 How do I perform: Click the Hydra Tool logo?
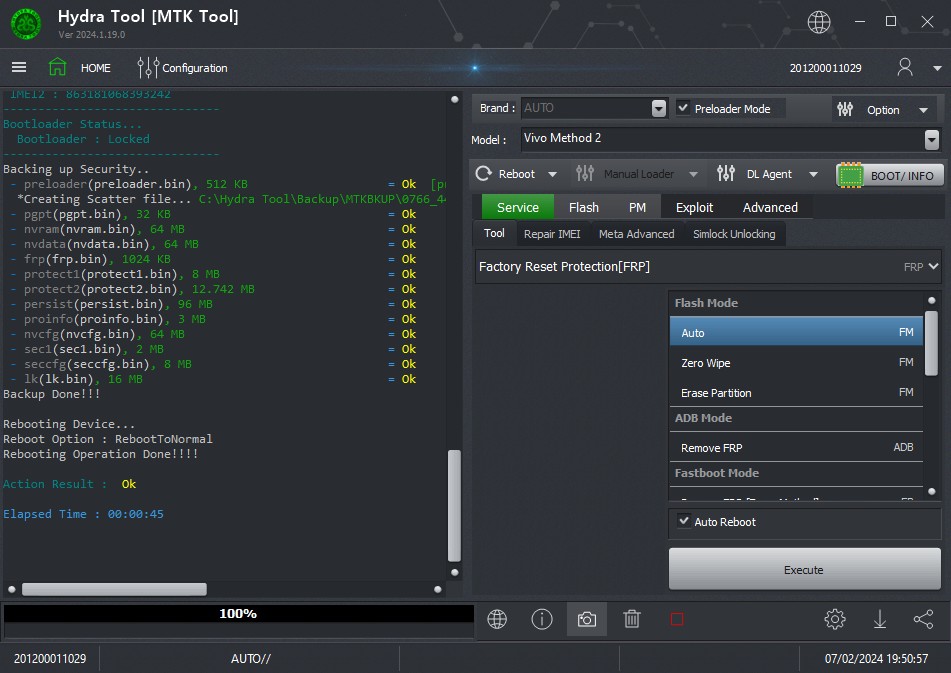coord(26,24)
